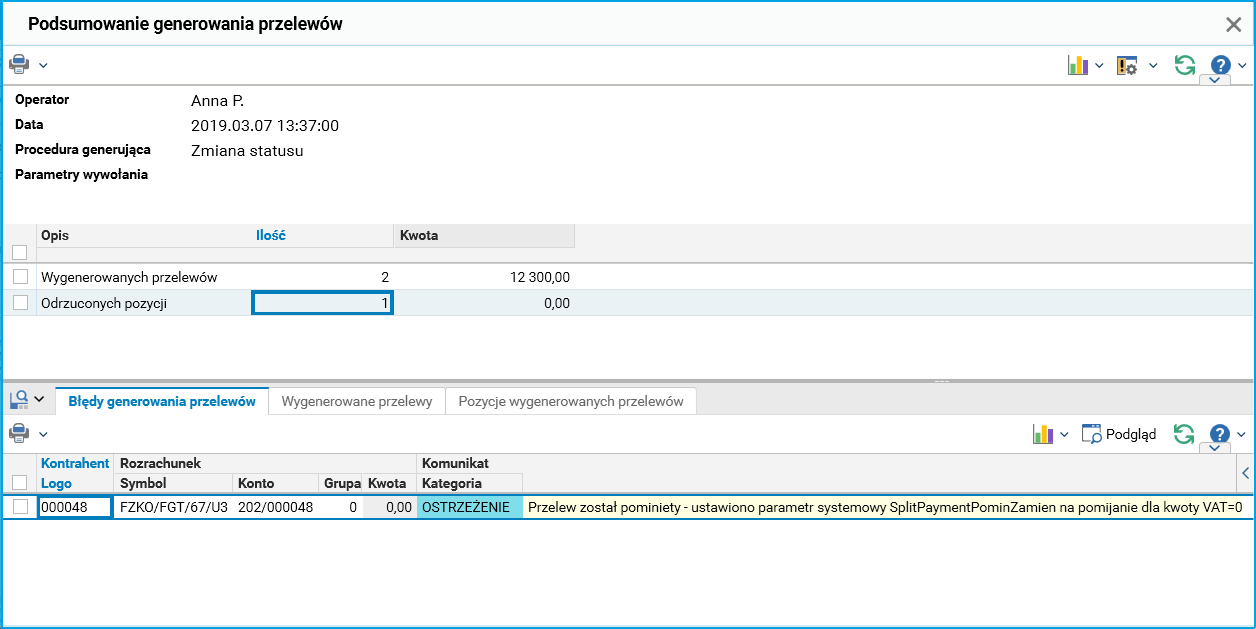Sort by the Symbol column header
Screen dimensions: 1256x629
point(173,483)
